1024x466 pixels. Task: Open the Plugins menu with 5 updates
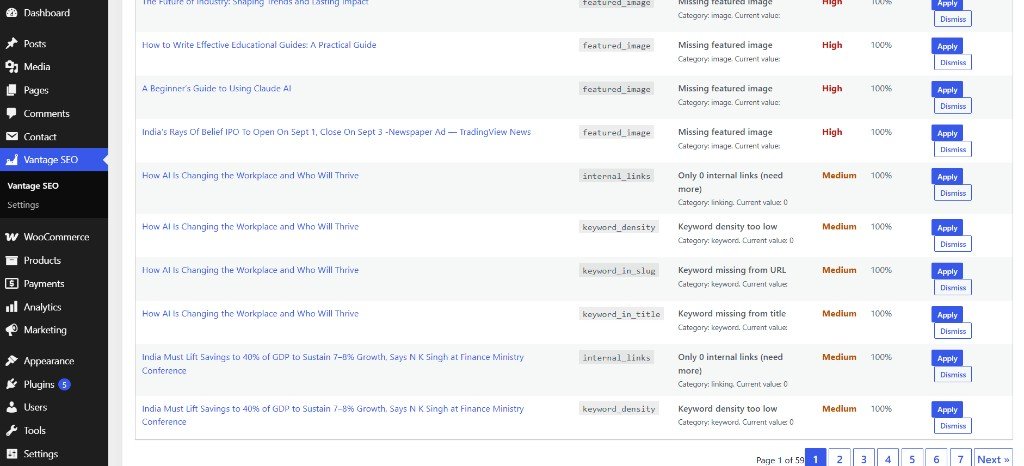point(54,384)
